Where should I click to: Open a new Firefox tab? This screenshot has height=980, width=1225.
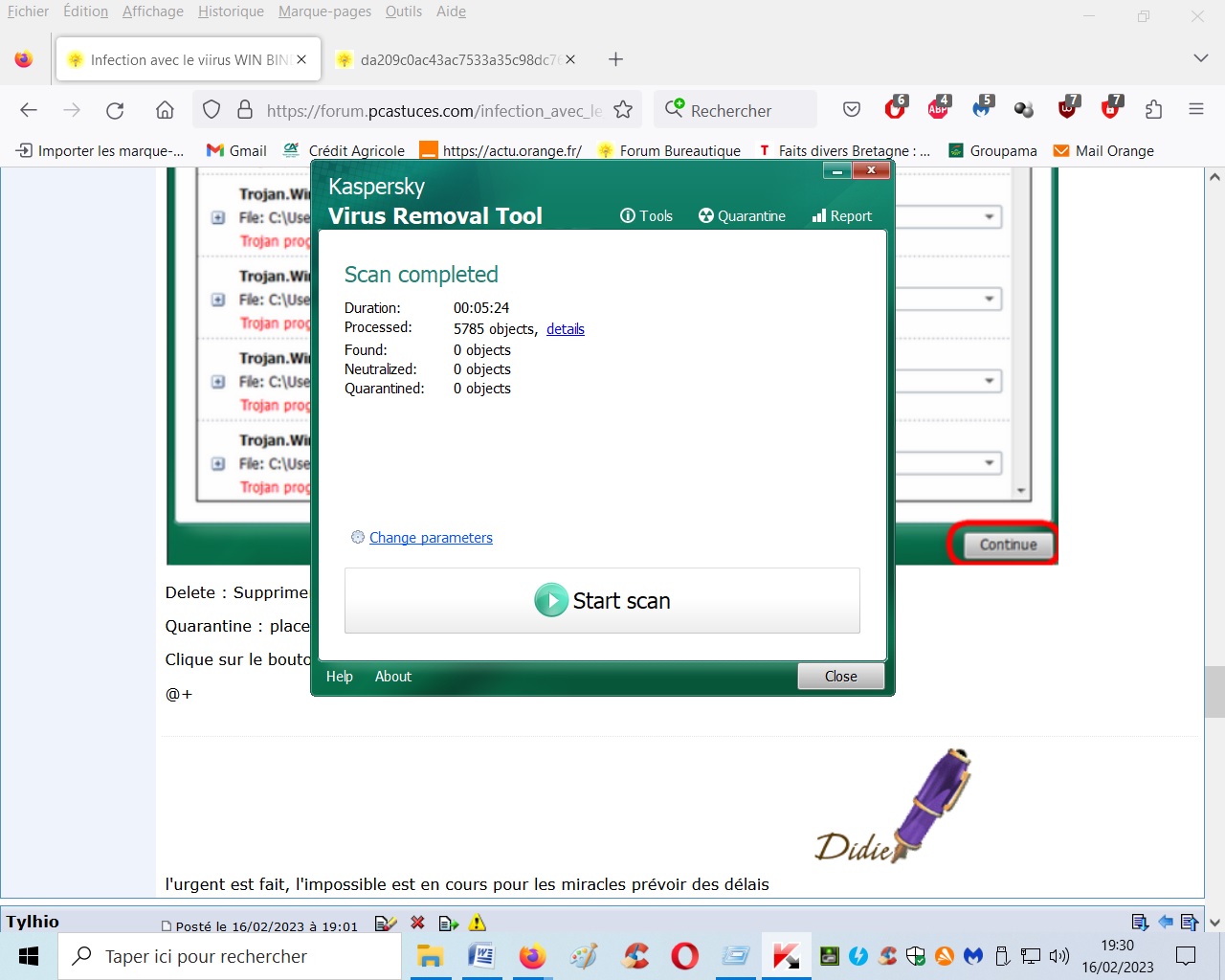coord(615,59)
